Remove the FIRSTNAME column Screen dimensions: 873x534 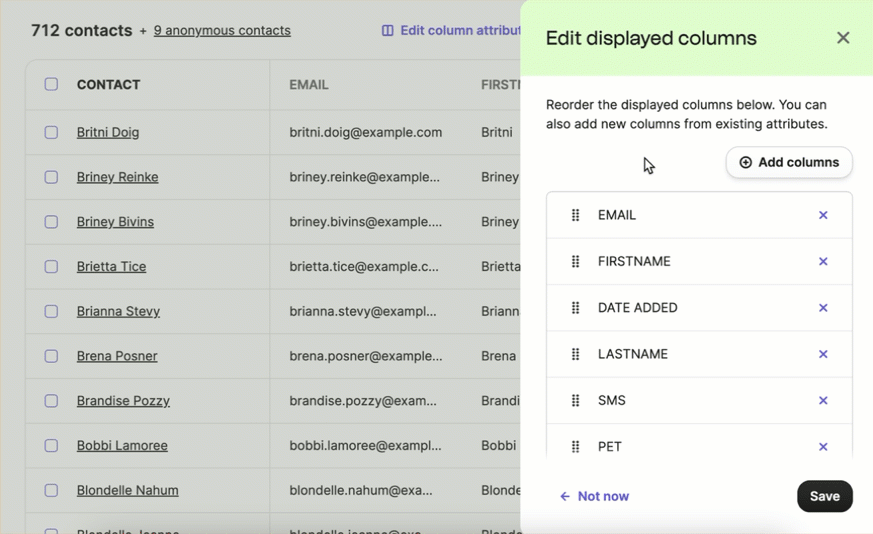coord(823,261)
